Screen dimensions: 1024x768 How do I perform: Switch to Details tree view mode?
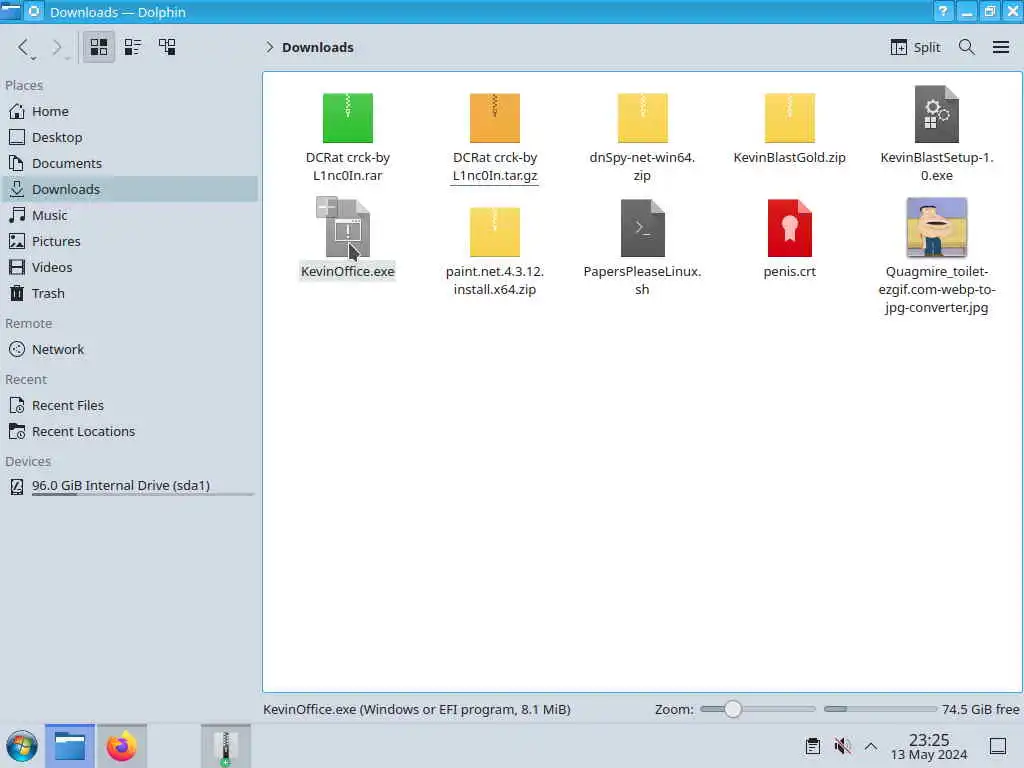coord(167,47)
